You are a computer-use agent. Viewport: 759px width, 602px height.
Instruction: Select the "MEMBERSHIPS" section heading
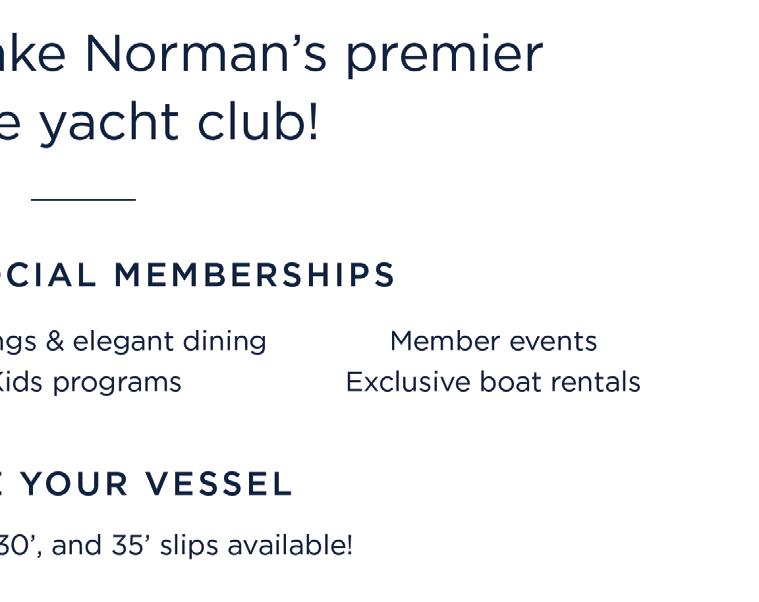point(255,275)
